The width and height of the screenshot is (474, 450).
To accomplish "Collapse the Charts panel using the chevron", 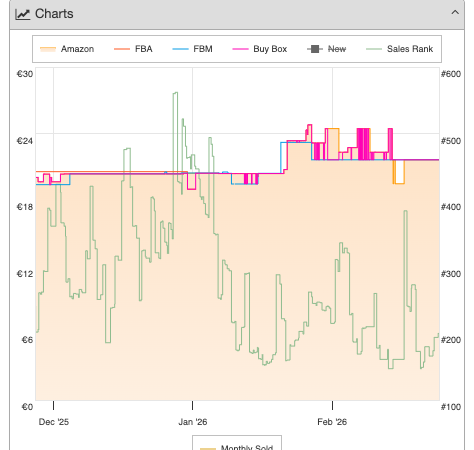I will (455, 13).
